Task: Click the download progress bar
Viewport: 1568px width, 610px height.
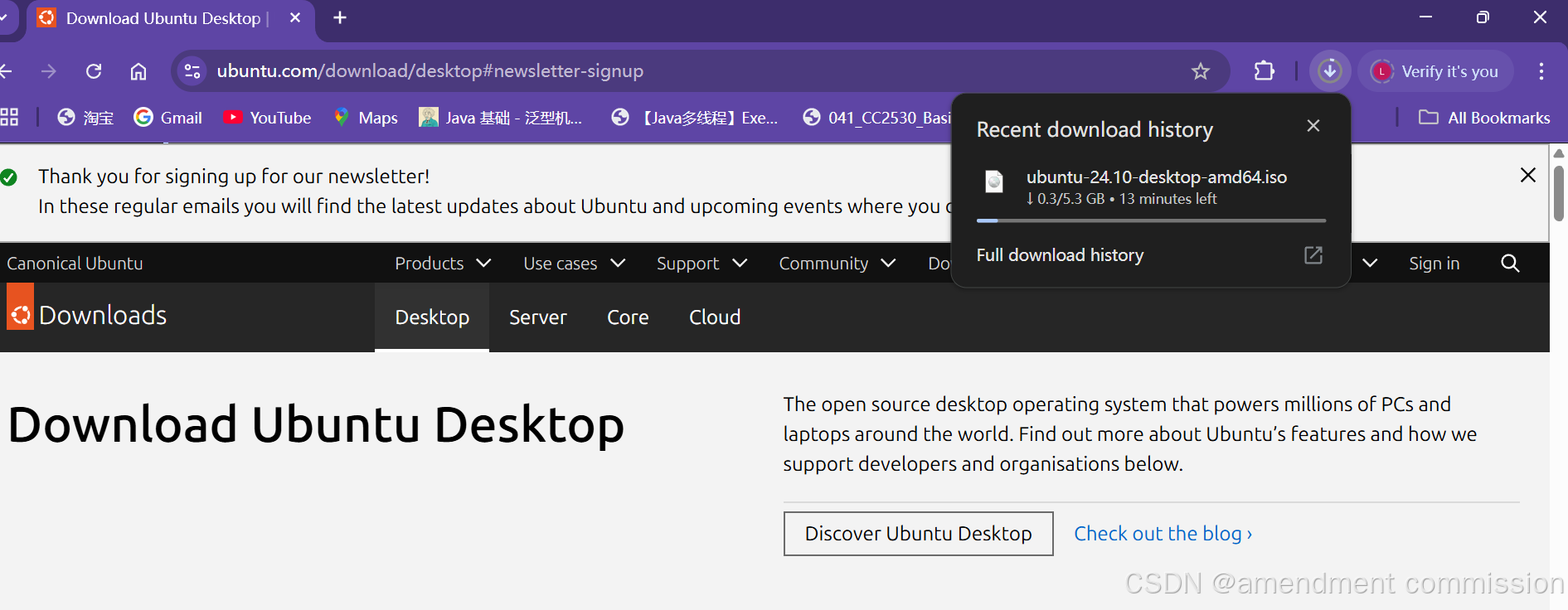Action: click(x=1151, y=220)
